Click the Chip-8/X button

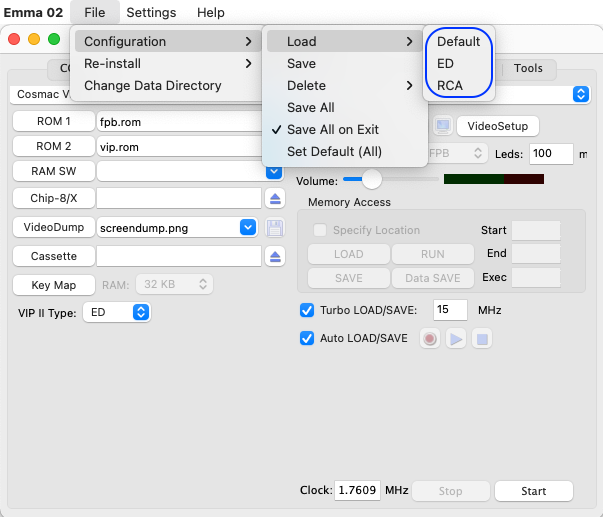(x=54, y=198)
